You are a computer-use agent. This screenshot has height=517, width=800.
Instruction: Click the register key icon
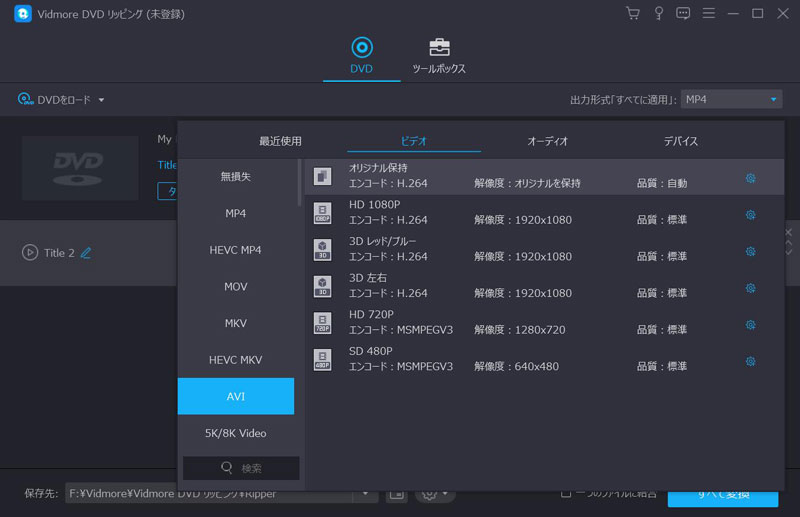pyautogui.click(x=659, y=13)
